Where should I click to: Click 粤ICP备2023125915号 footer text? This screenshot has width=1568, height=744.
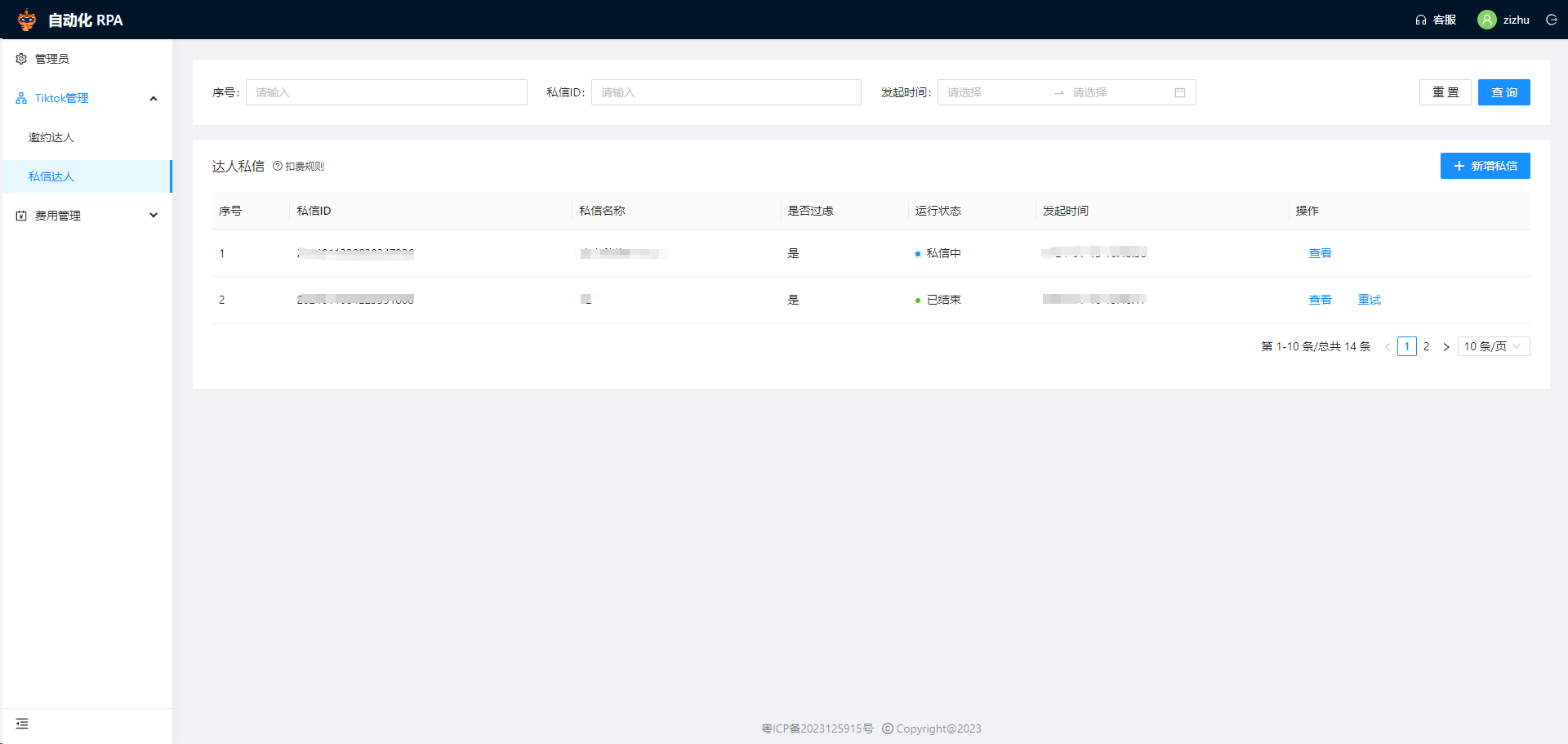click(817, 728)
